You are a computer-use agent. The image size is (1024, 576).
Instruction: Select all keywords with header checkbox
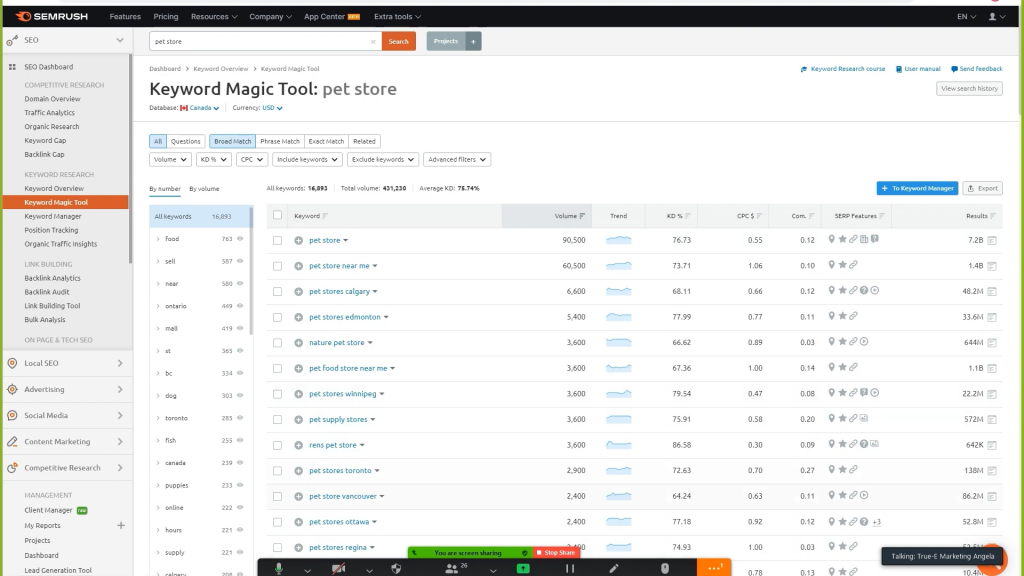point(278,216)
